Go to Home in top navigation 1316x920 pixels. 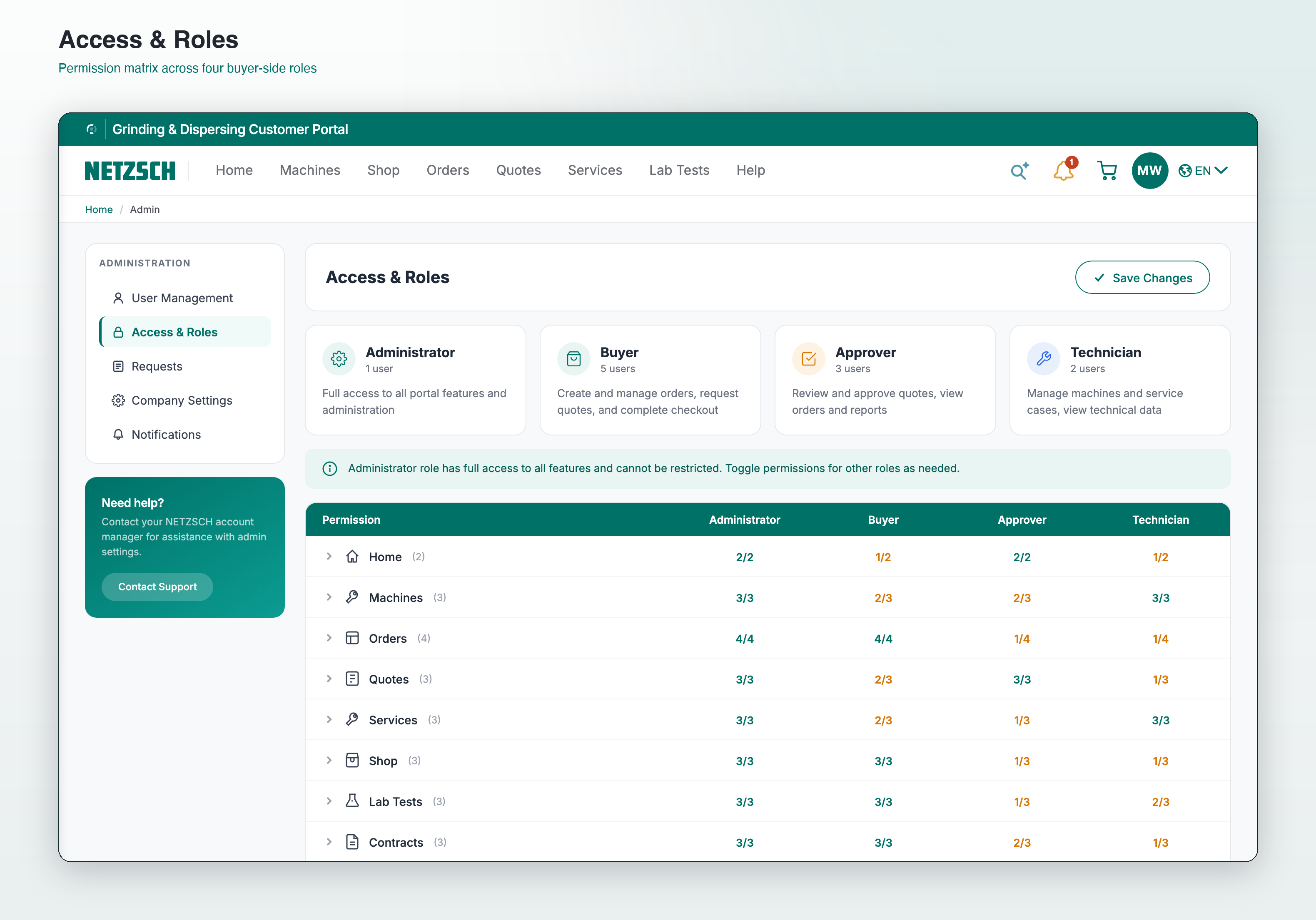(234, 170)
